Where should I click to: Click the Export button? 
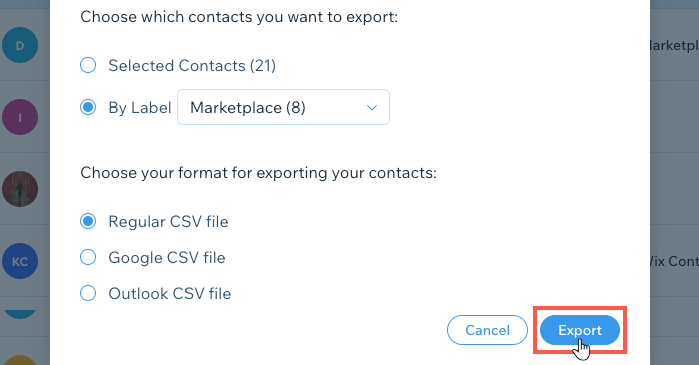pyautogui.click(x=580, y=330)
